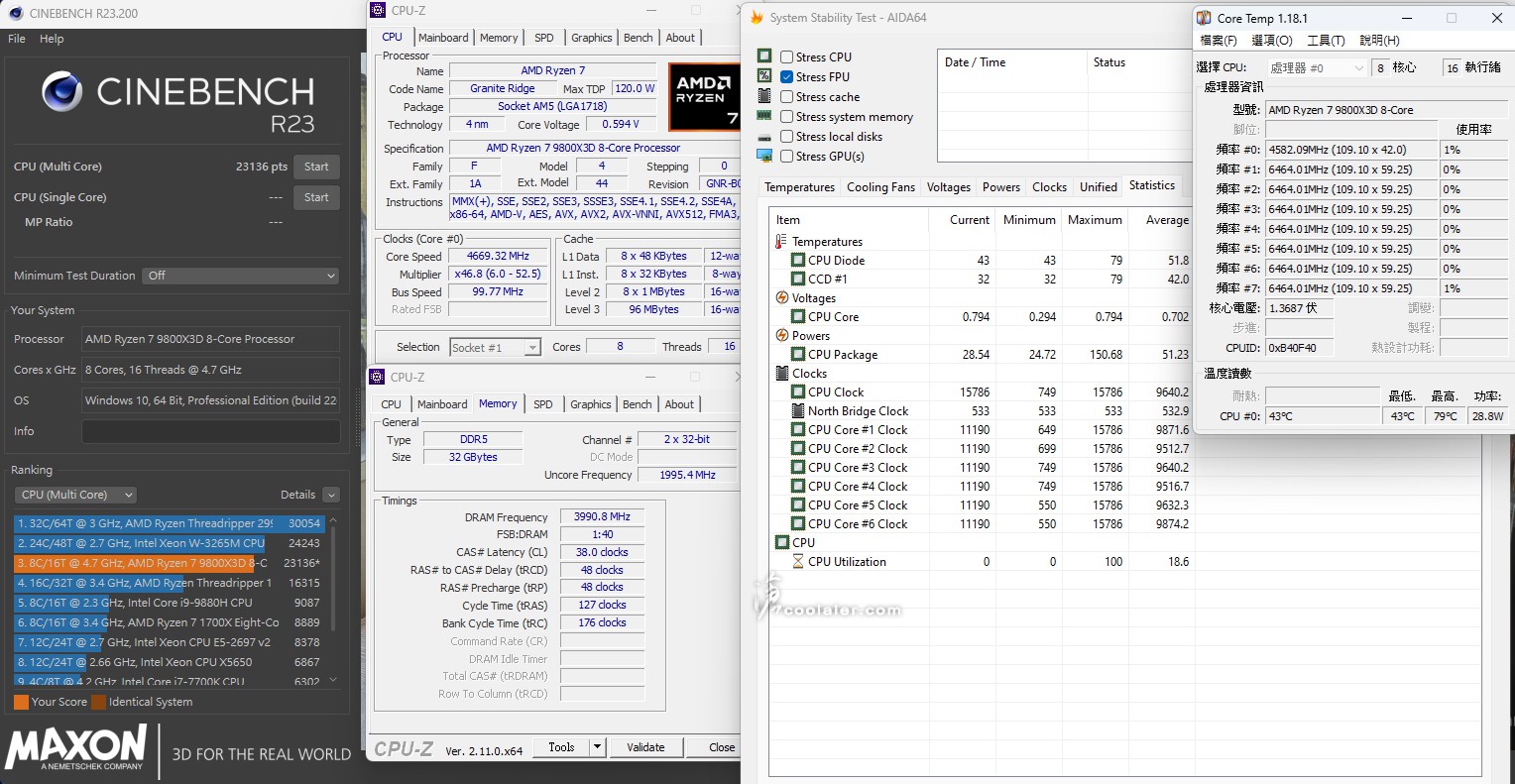Click the Identical System legend swatch
1515x784 pixels.
98,702
